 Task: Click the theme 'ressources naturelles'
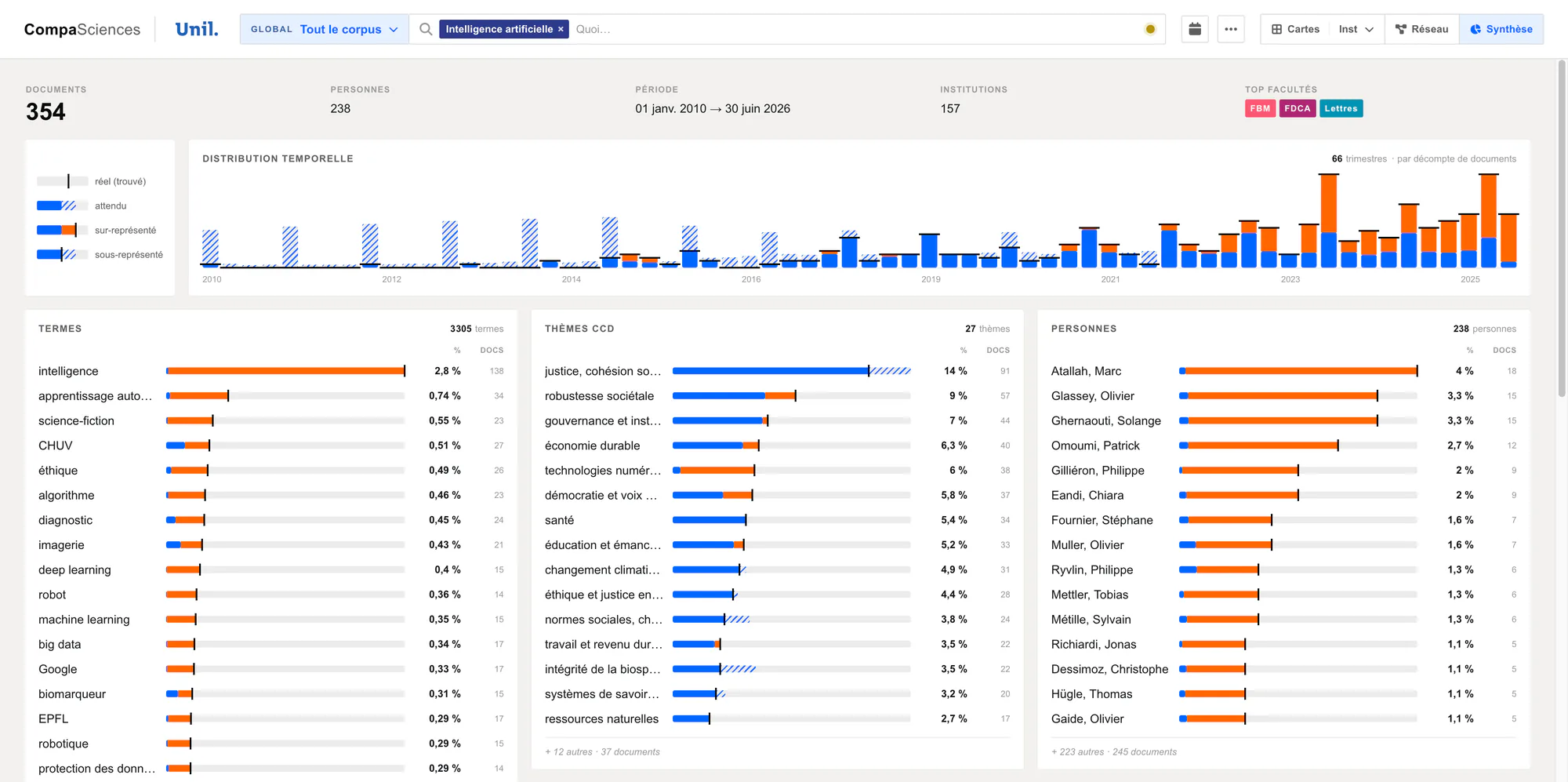pos(601,718)
